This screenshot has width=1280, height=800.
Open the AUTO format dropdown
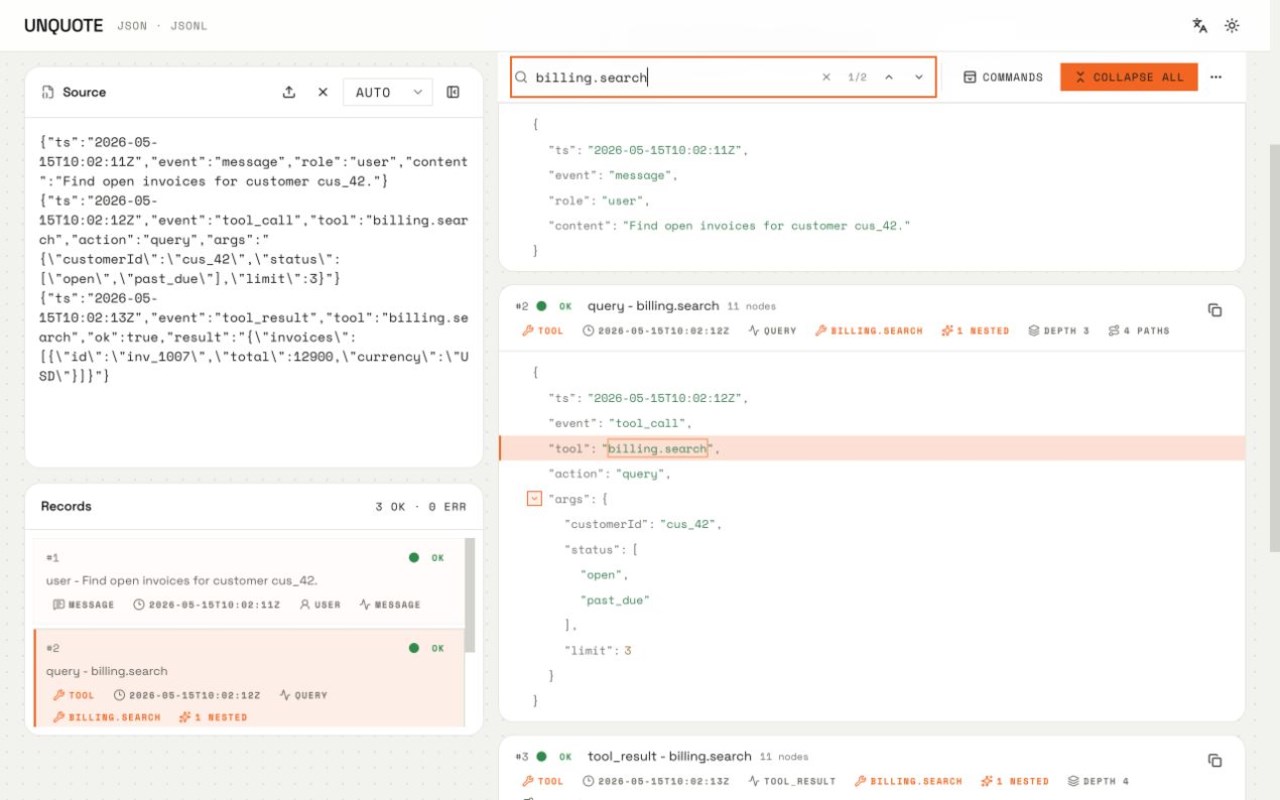(x=388, y=92)
